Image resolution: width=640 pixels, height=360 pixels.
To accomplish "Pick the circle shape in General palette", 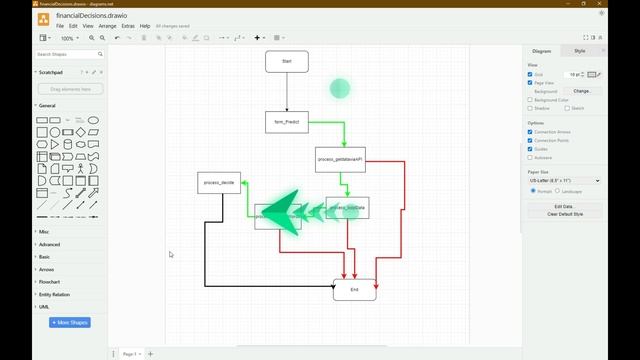I will (55, 132).
